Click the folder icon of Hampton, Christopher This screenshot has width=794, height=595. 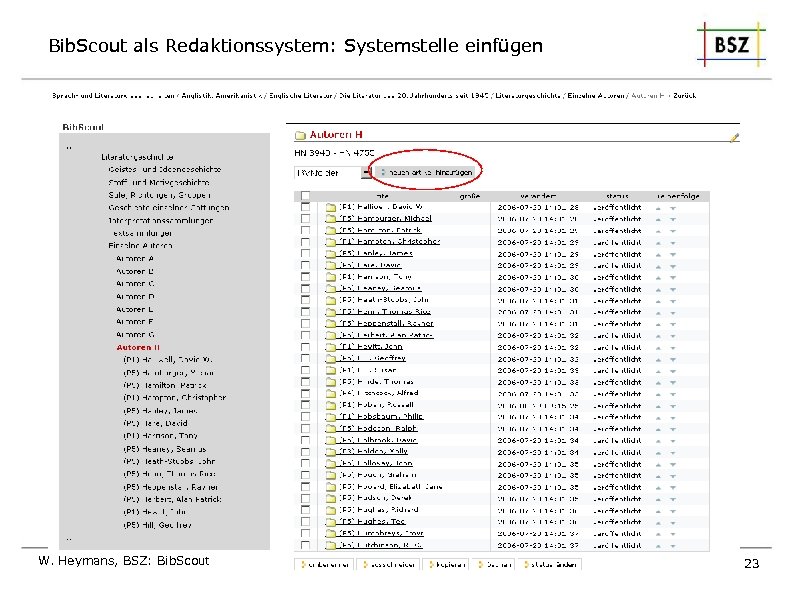[331, 242]
